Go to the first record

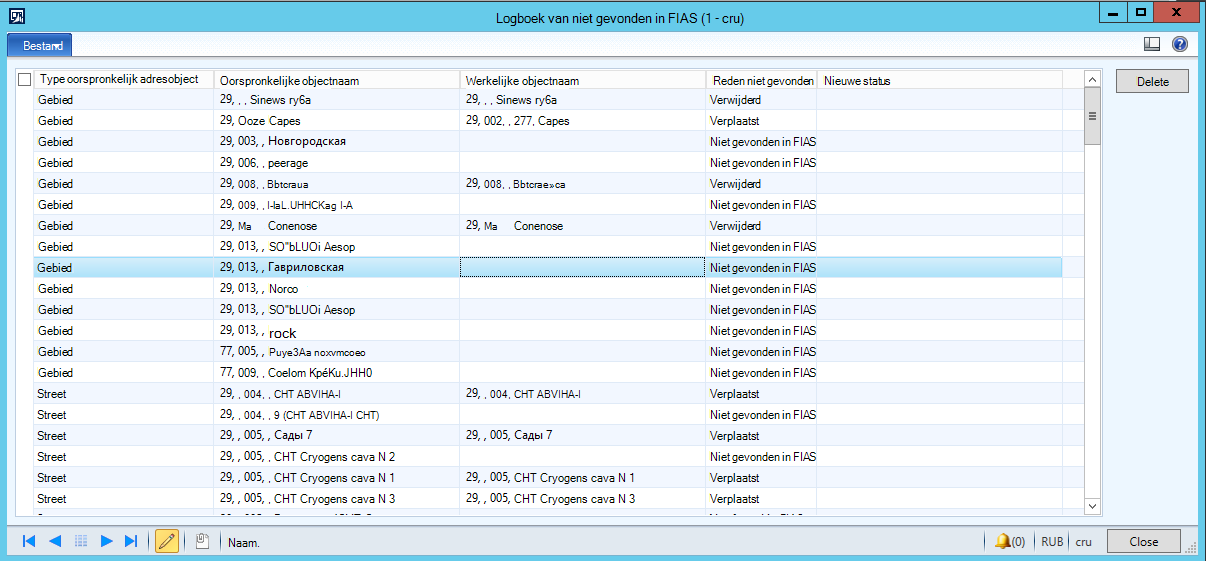click(x=29, y=541)
